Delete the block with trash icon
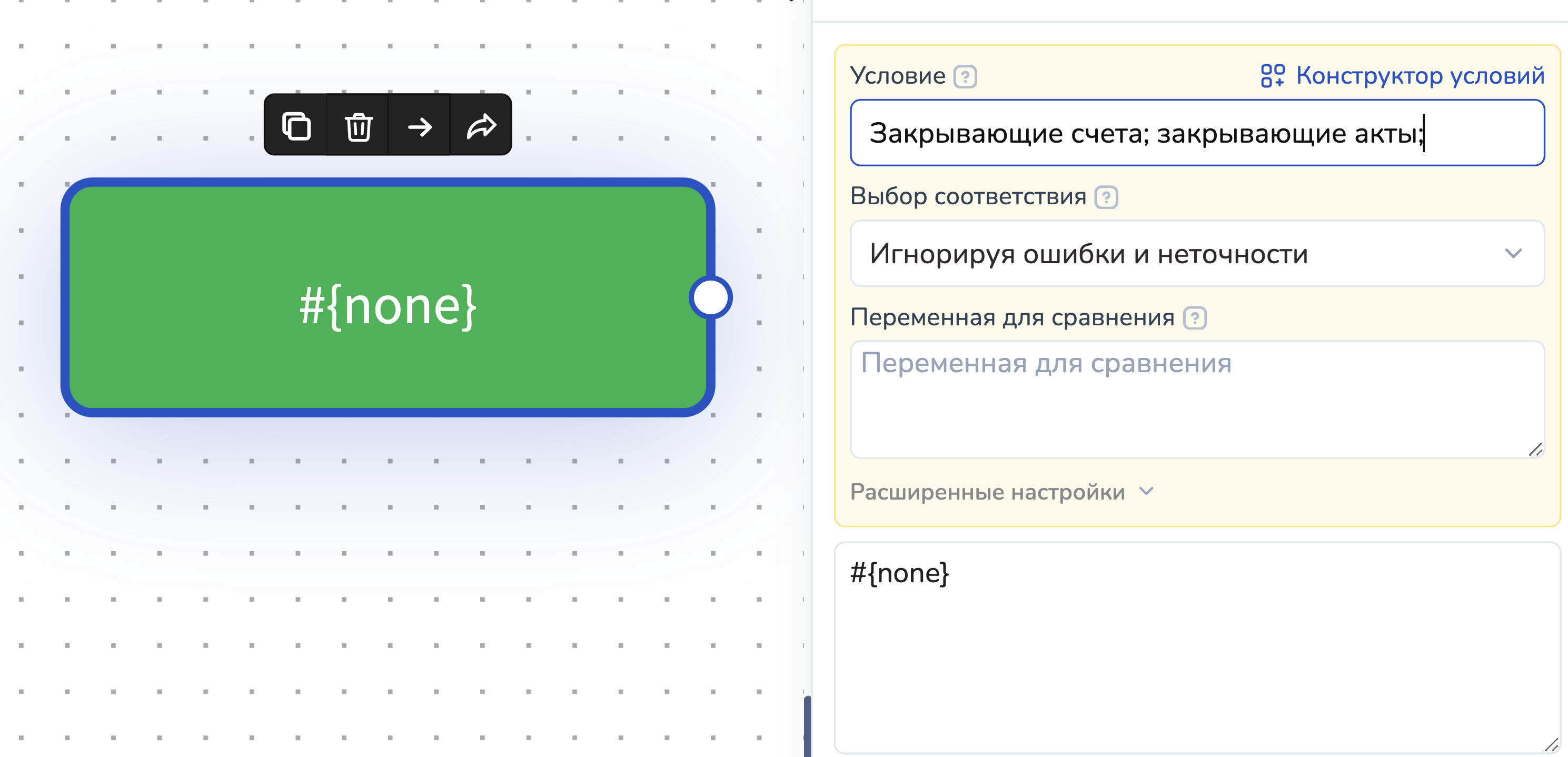This screenshot has width=1568, height=757. coord(359,126)
